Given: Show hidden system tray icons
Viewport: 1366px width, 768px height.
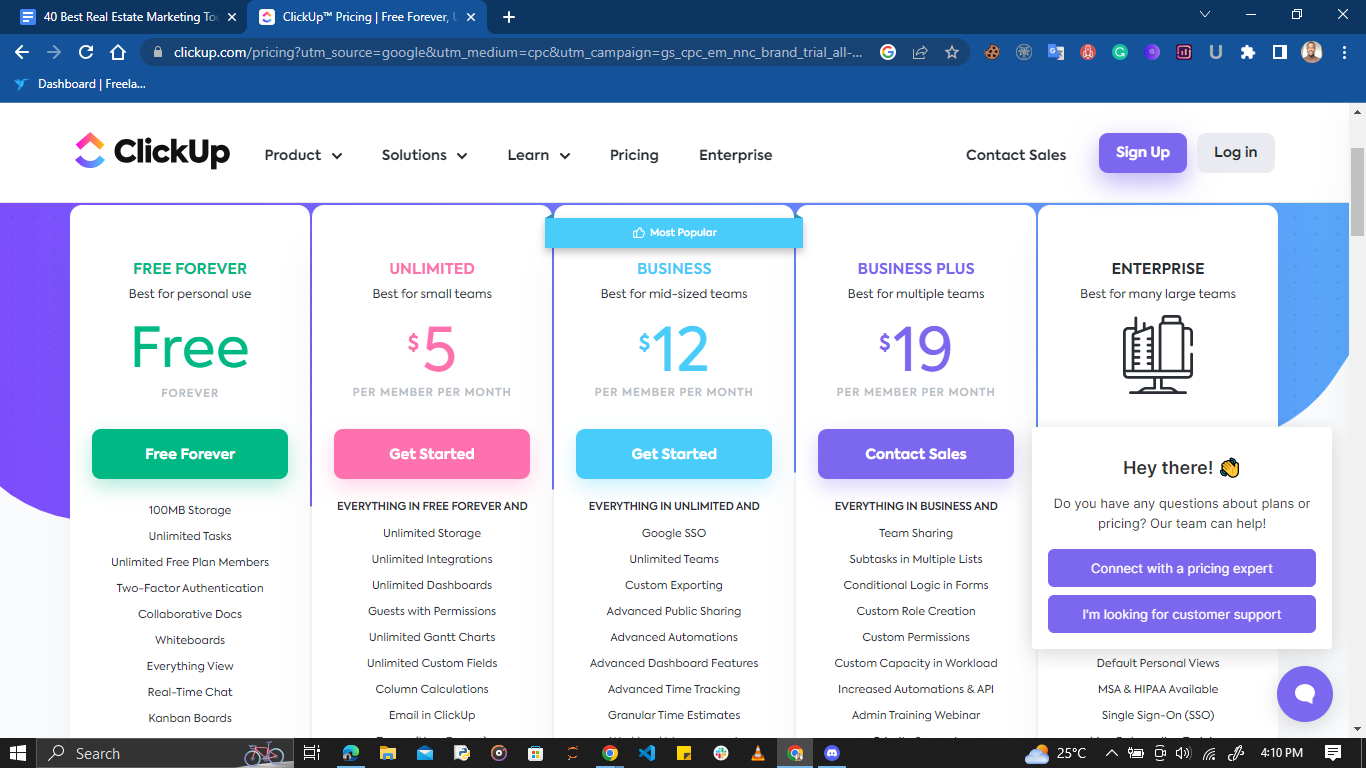Looking at the screenshot, I should click(1112, 753).
